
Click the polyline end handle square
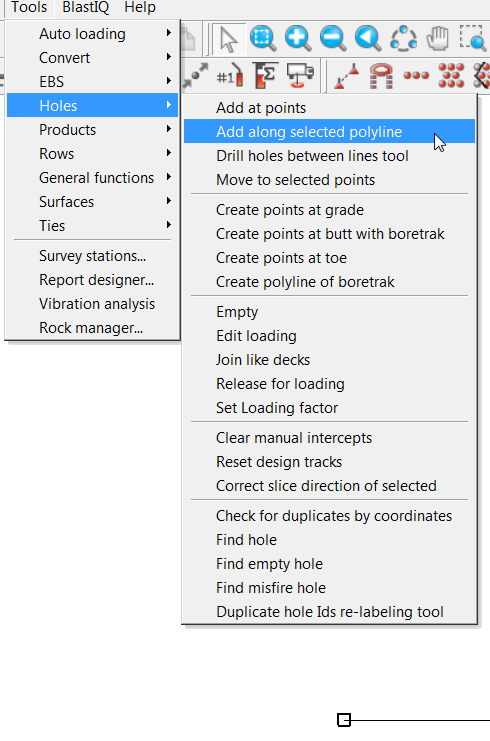tap(344, 720)
